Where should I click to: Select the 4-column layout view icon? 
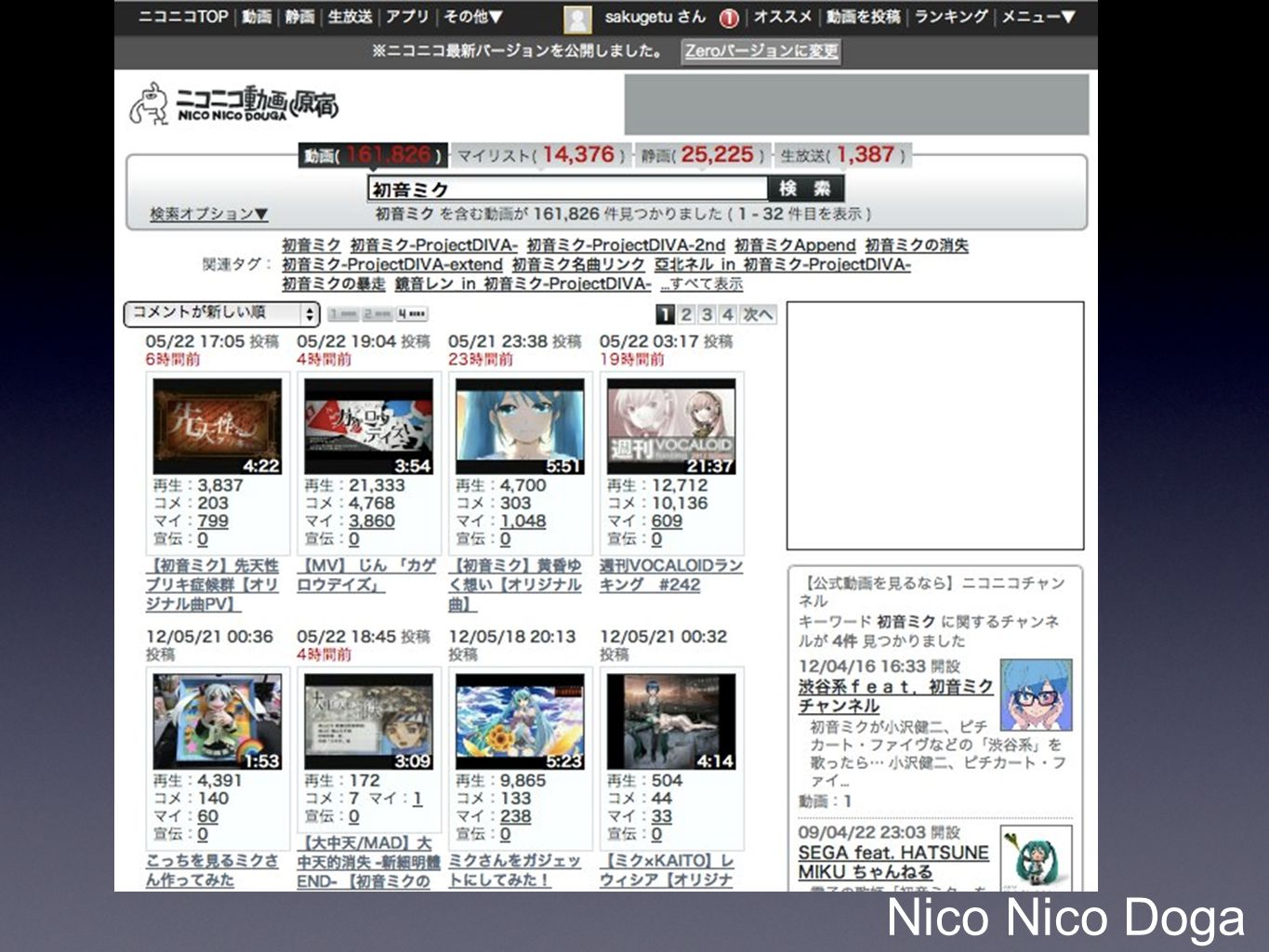coord(411,314)
